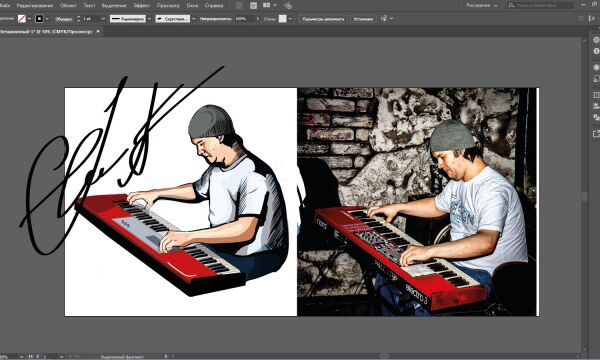This screenshot has width=600, height=360.
Task: Open the stroke weight dropdown
Action: (103, 18)
